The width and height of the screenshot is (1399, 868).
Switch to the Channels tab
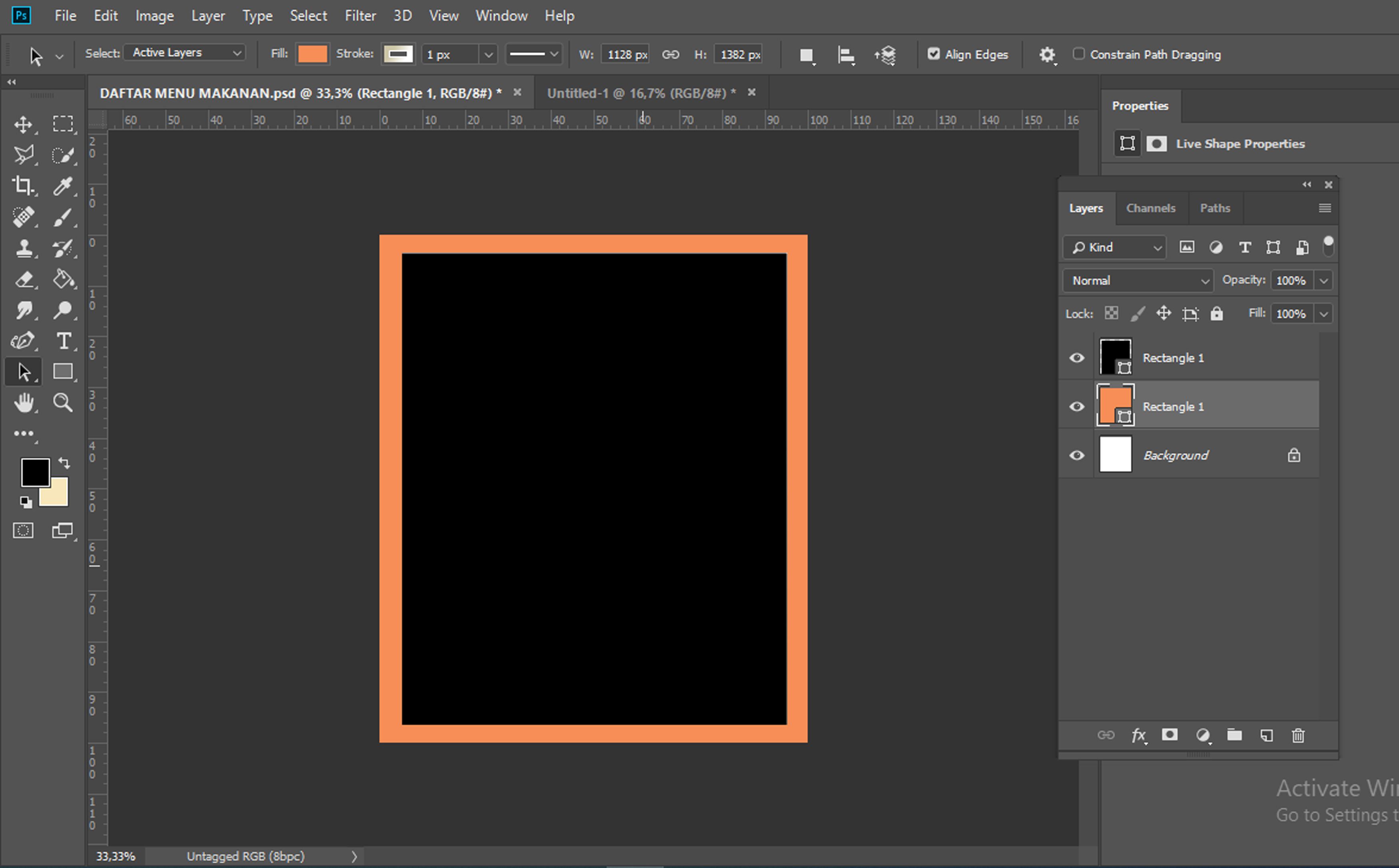click(x=1149, y=208)
